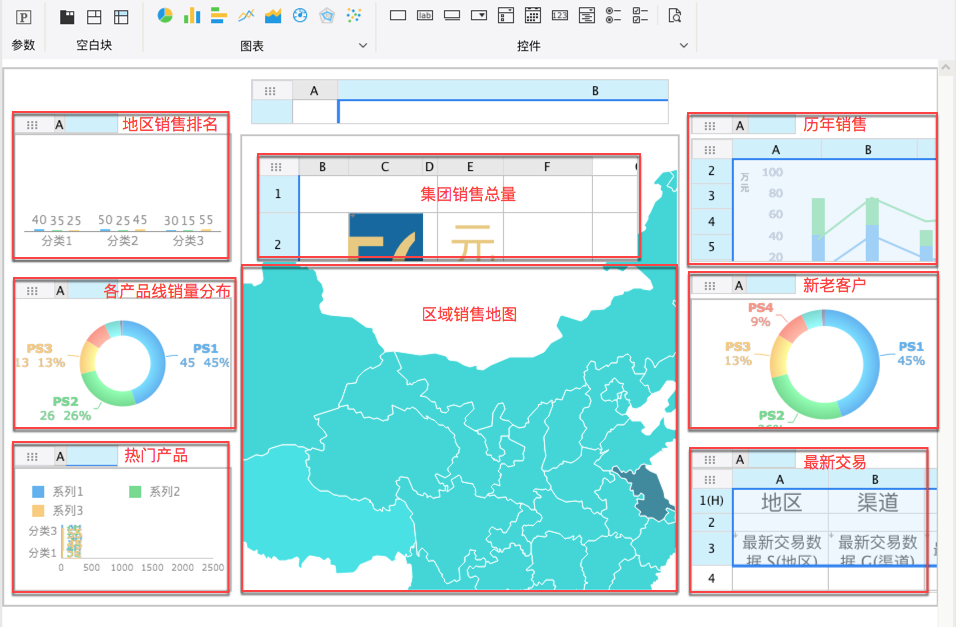Click the PS4 9% label in right donut
Image resolution: width=956 pixels, height=627 pixels.
pos(760,315)
